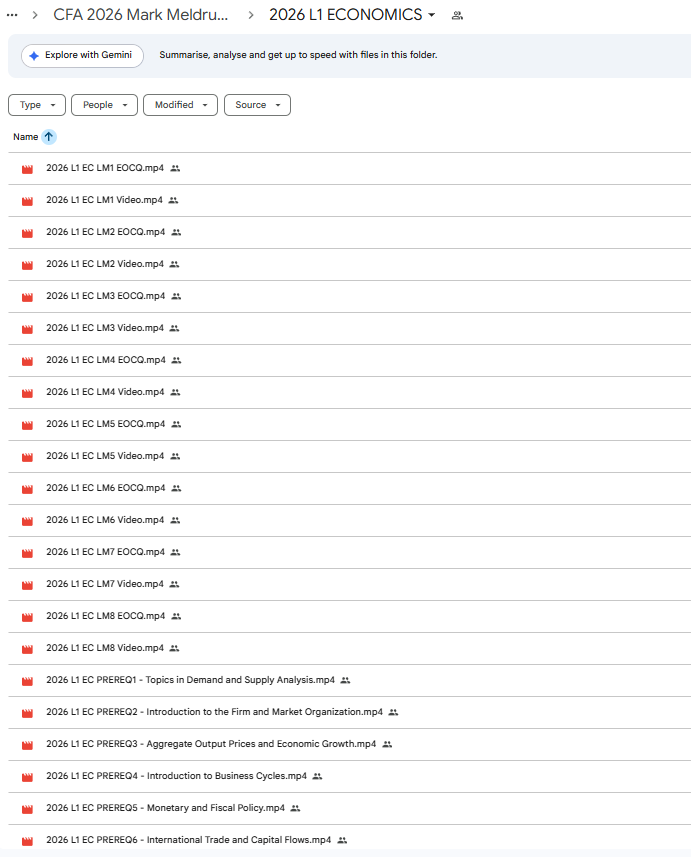Click shared icon beside PREREQ5 Monetary and Fiscal Policy

295,808
